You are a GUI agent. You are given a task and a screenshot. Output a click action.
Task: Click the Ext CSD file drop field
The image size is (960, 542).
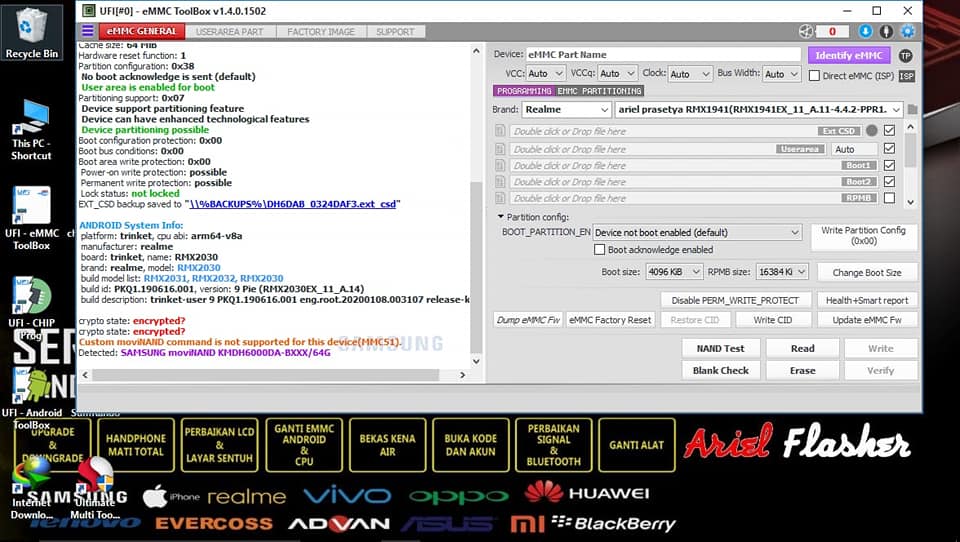pyautogui.click(x=686, y=130)
